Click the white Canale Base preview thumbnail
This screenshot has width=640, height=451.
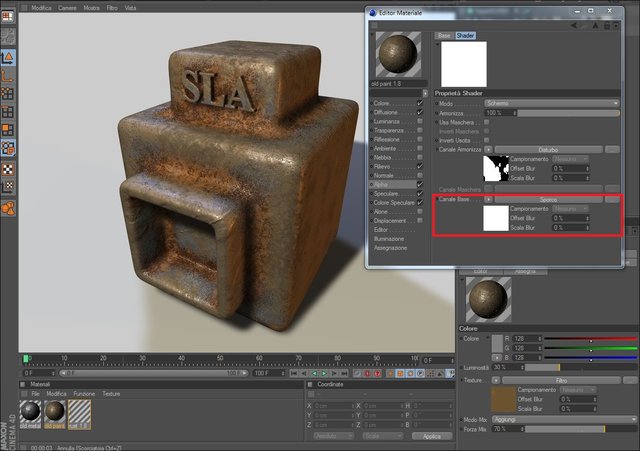(x=496, y=218)
